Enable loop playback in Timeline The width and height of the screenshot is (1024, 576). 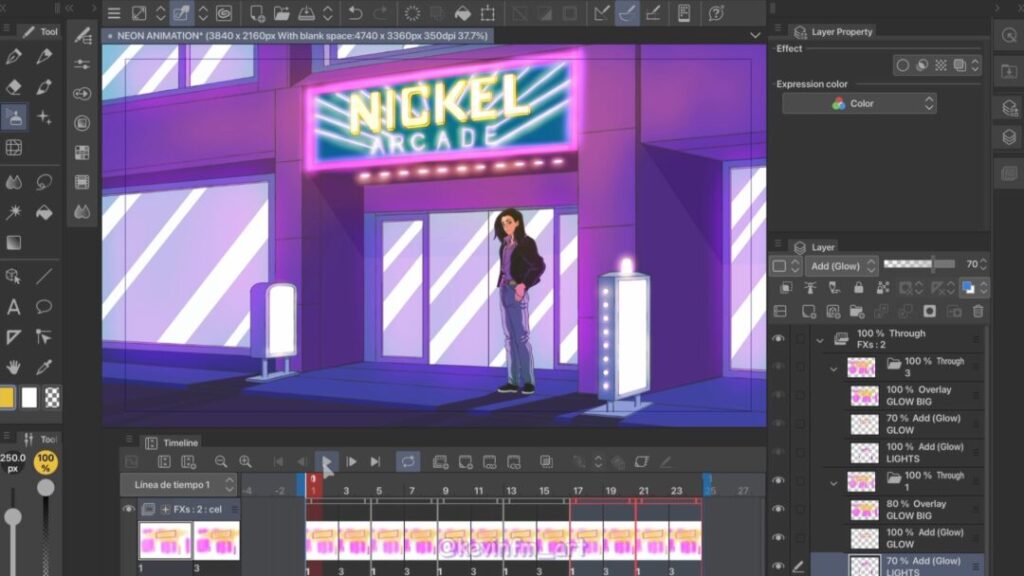pyautogui.click(x=407, y=461)
